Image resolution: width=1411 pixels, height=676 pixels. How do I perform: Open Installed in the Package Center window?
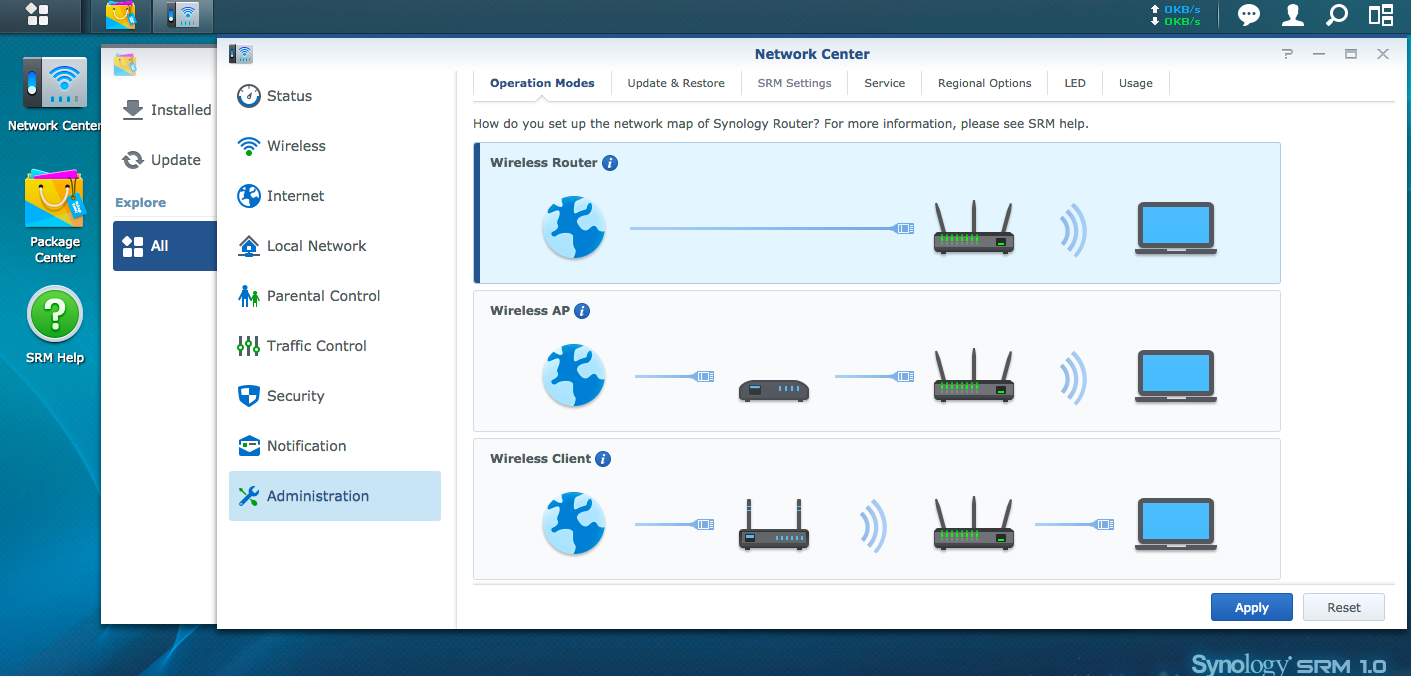point(165,110)
